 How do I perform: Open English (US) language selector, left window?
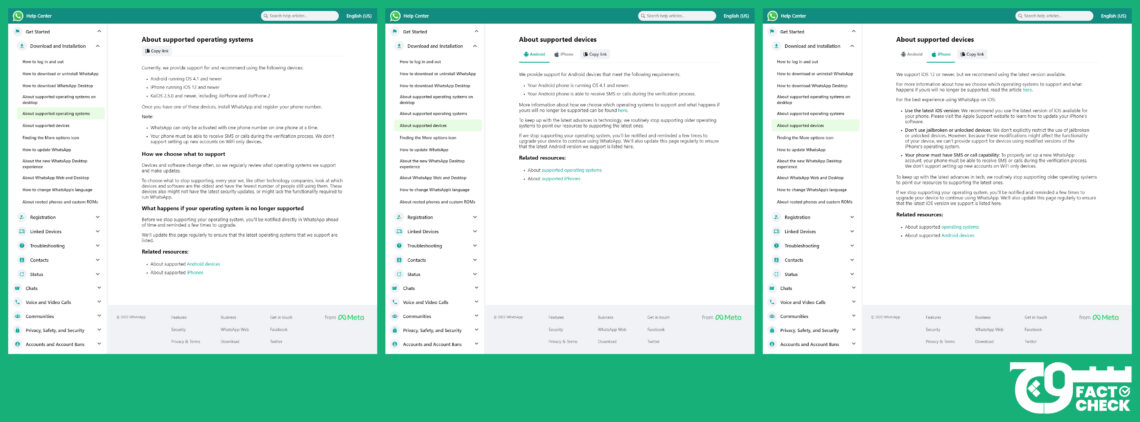(358, 15)
